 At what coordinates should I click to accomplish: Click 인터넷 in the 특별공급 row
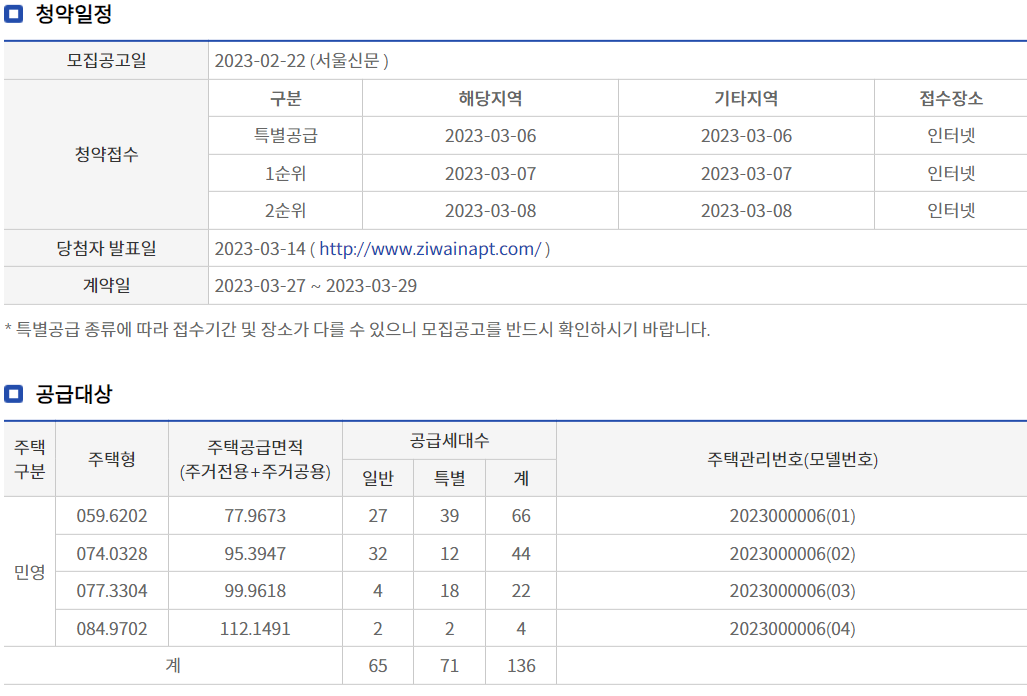tap(951, 136)
